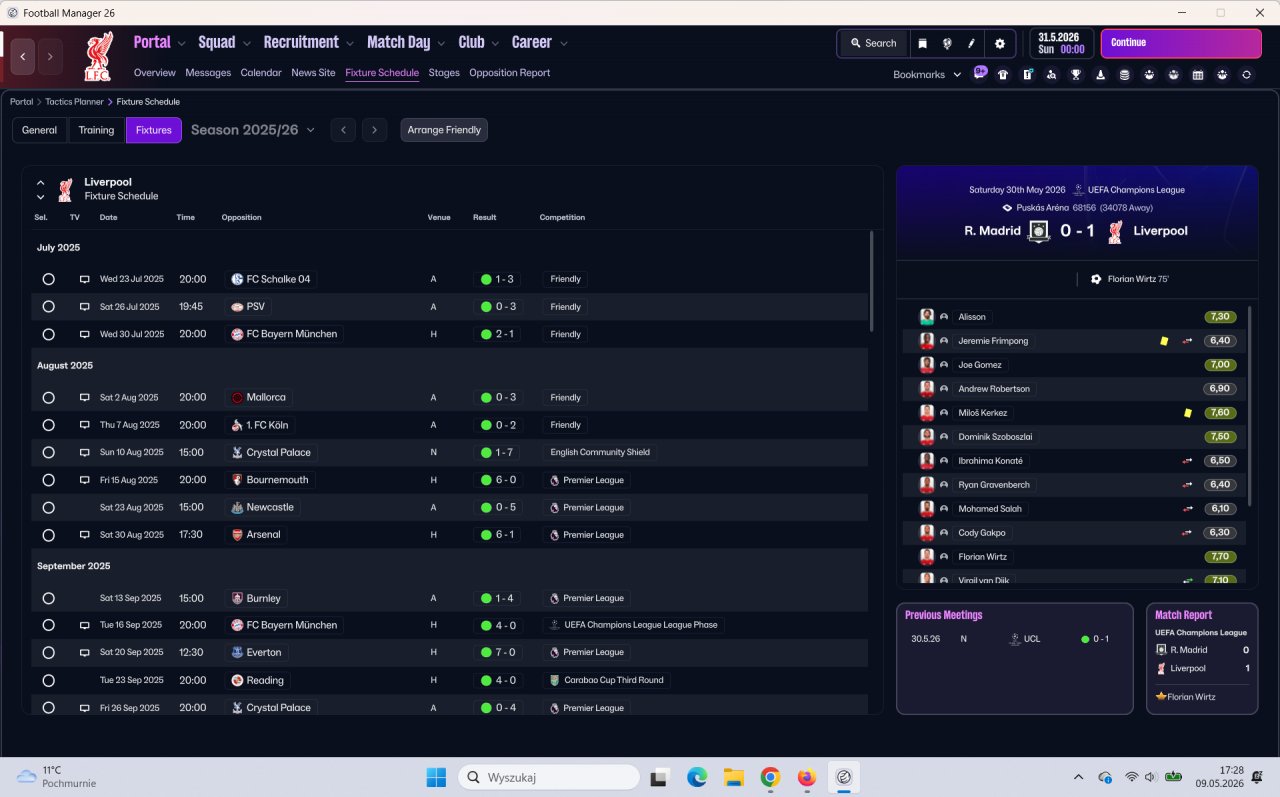Click the Liverpool club badge in the header
Viewport: 1280px width, 797px height.
tap(98, 57)
